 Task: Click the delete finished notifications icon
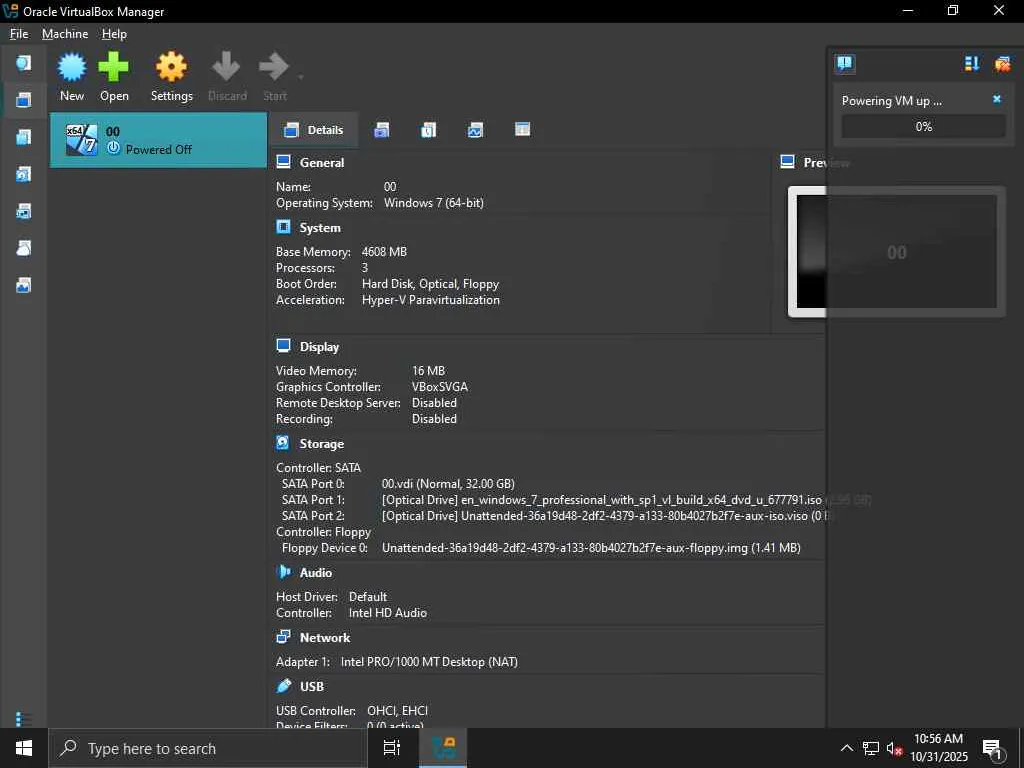1002,63
